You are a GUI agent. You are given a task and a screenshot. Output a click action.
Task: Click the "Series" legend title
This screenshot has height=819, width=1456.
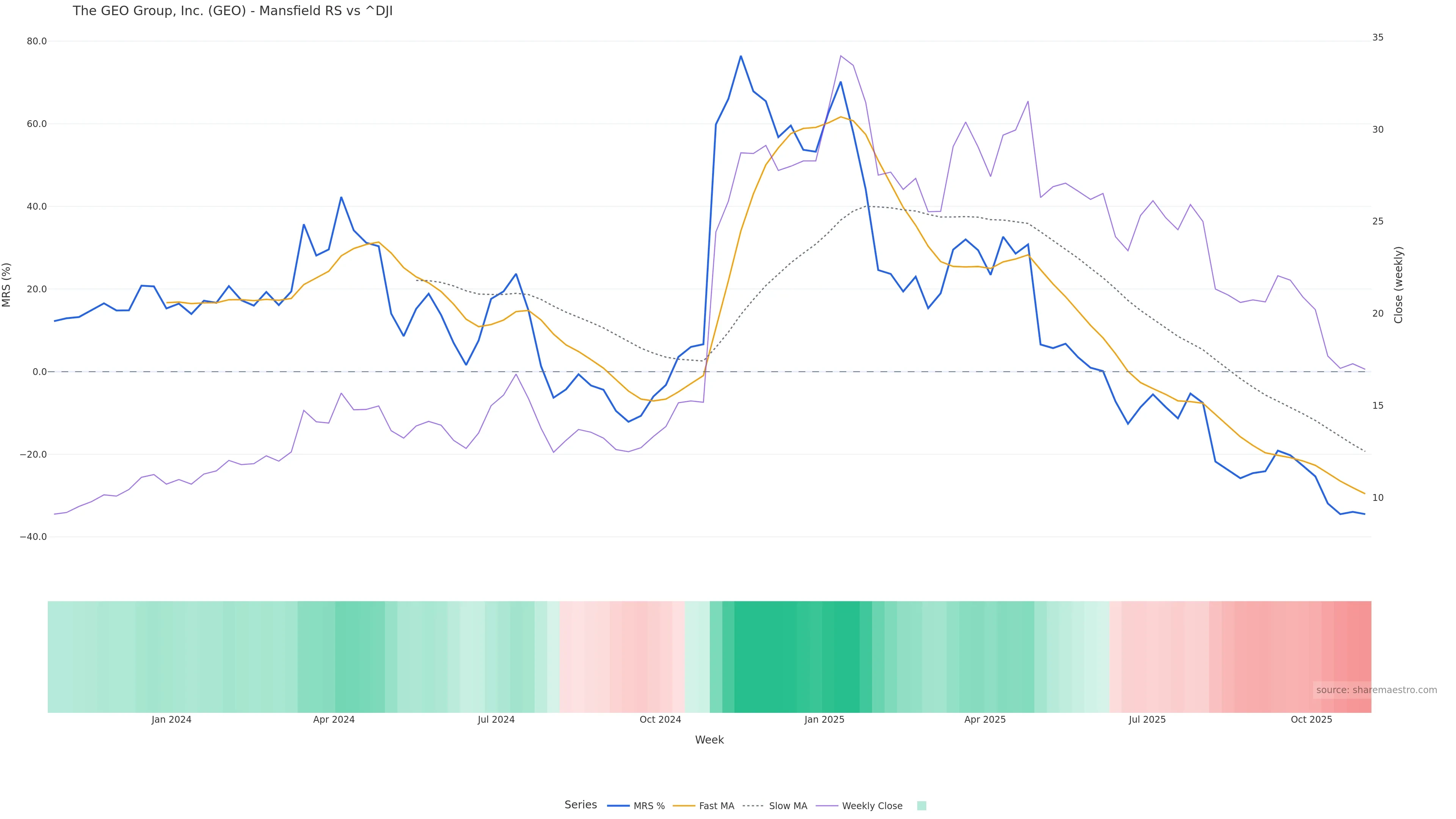[581, 805]
